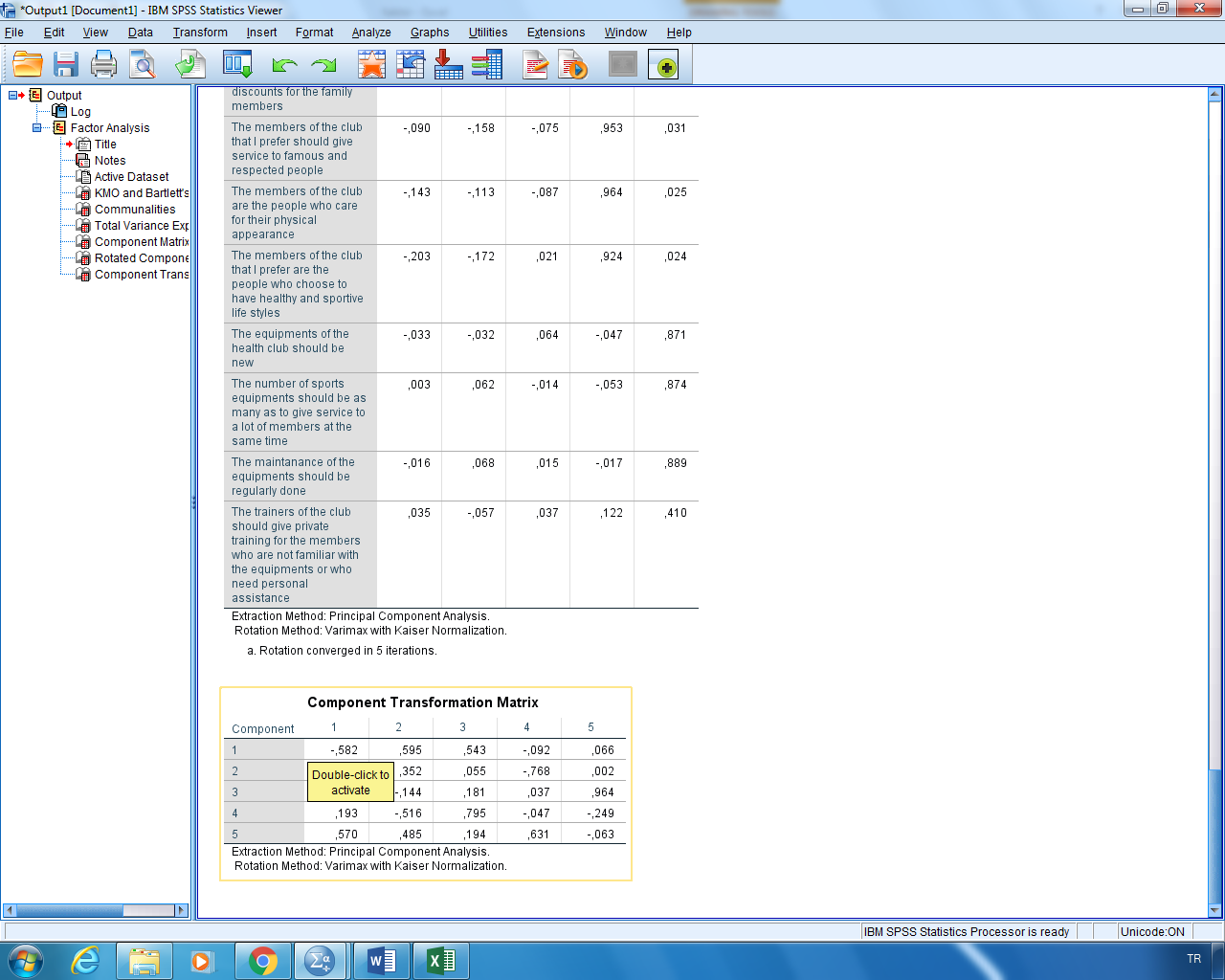The height and width of the screenshot is (980, 1225).
Task: Switch to SPSS Statistics taskbar button
Action: click(x=319, y=960)
